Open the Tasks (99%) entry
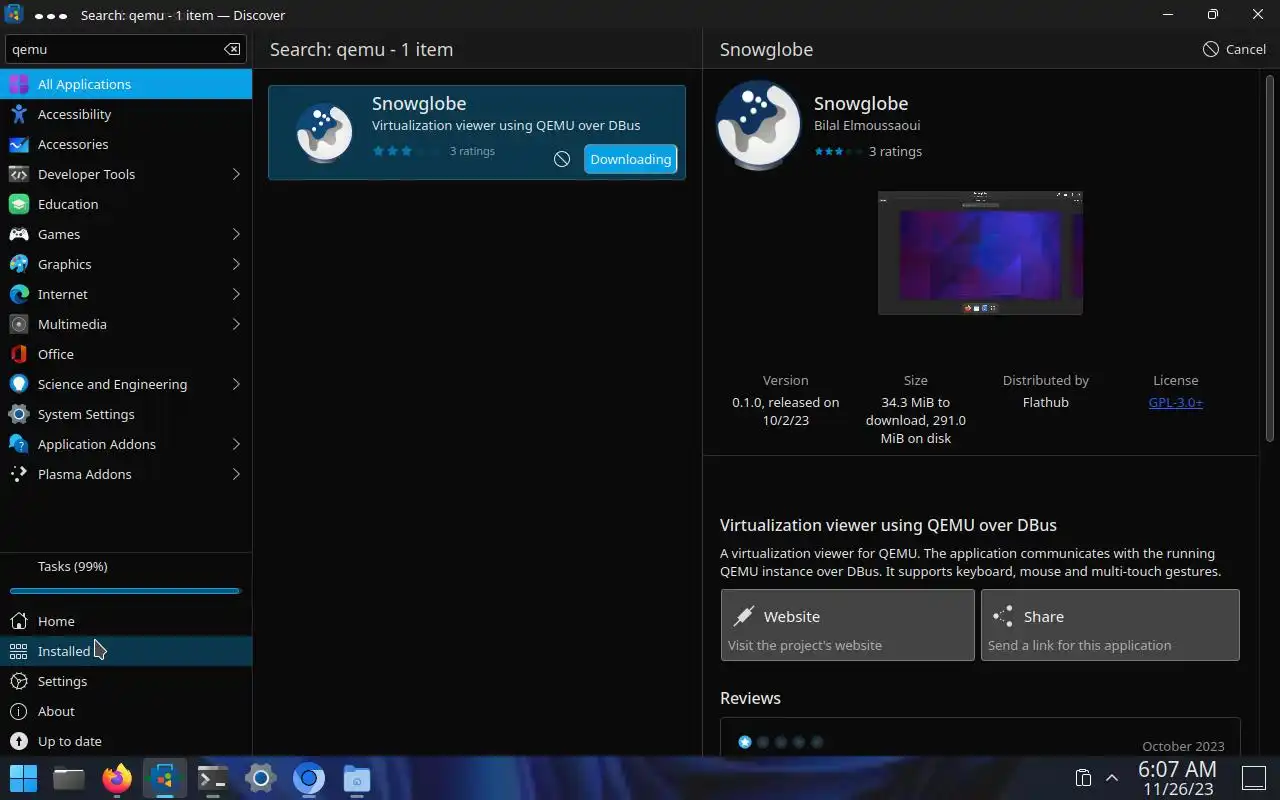The height and width of the screenshot is (800, 1280). (x=126, y=566)
